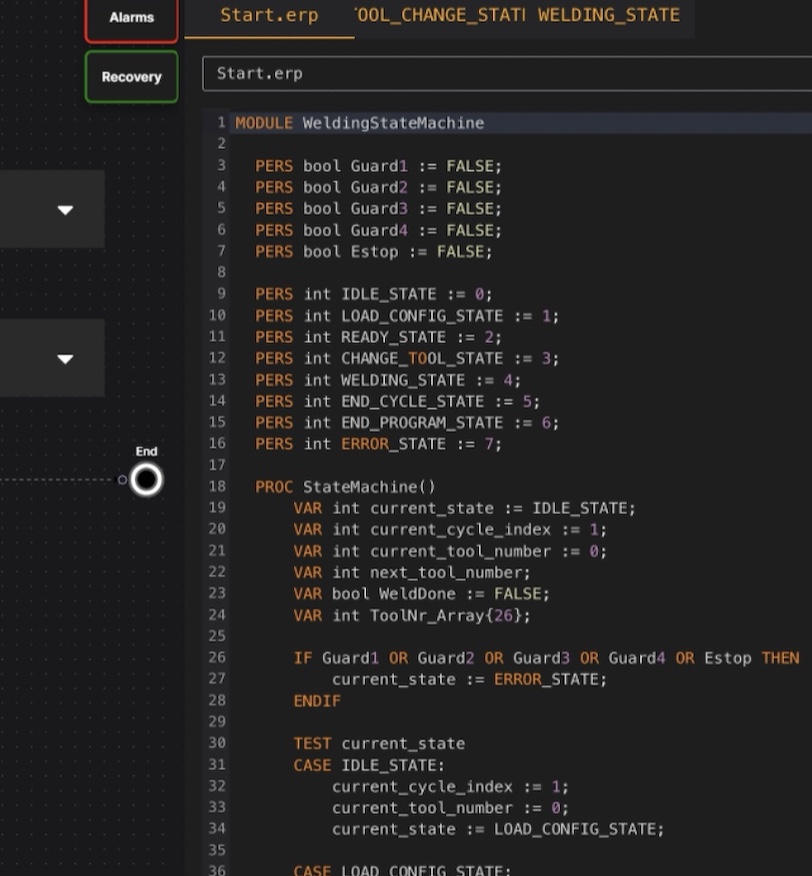
Task: Click the line 'PERS int IDLE_STATE := 0;'
Action: point(374,294)
